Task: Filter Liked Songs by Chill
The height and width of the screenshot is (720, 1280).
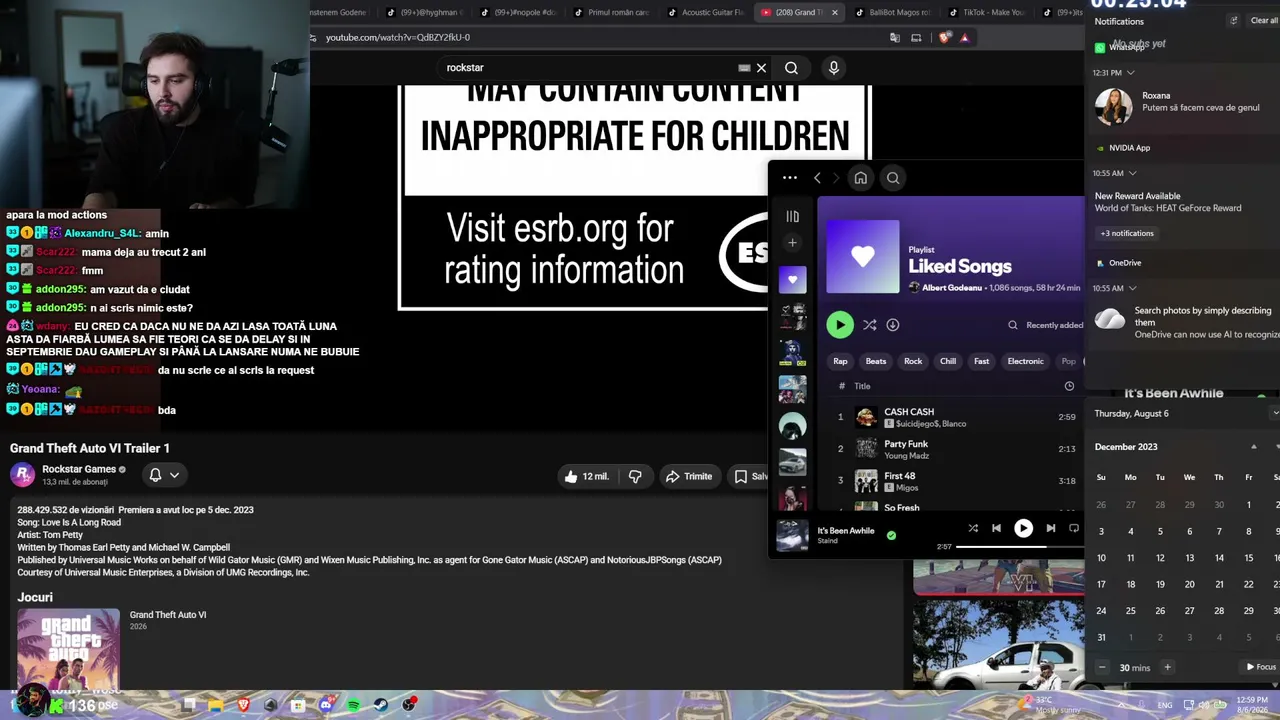Action: pos(948,361)
